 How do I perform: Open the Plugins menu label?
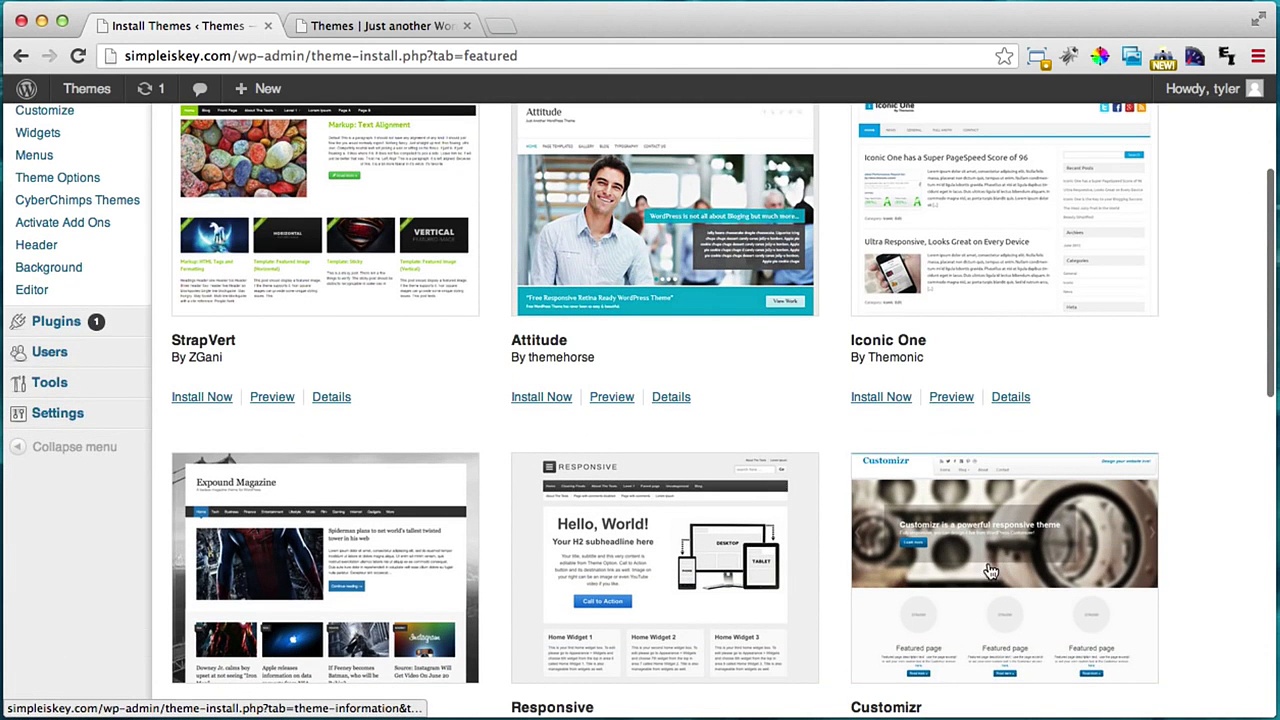tap(56, 321)
